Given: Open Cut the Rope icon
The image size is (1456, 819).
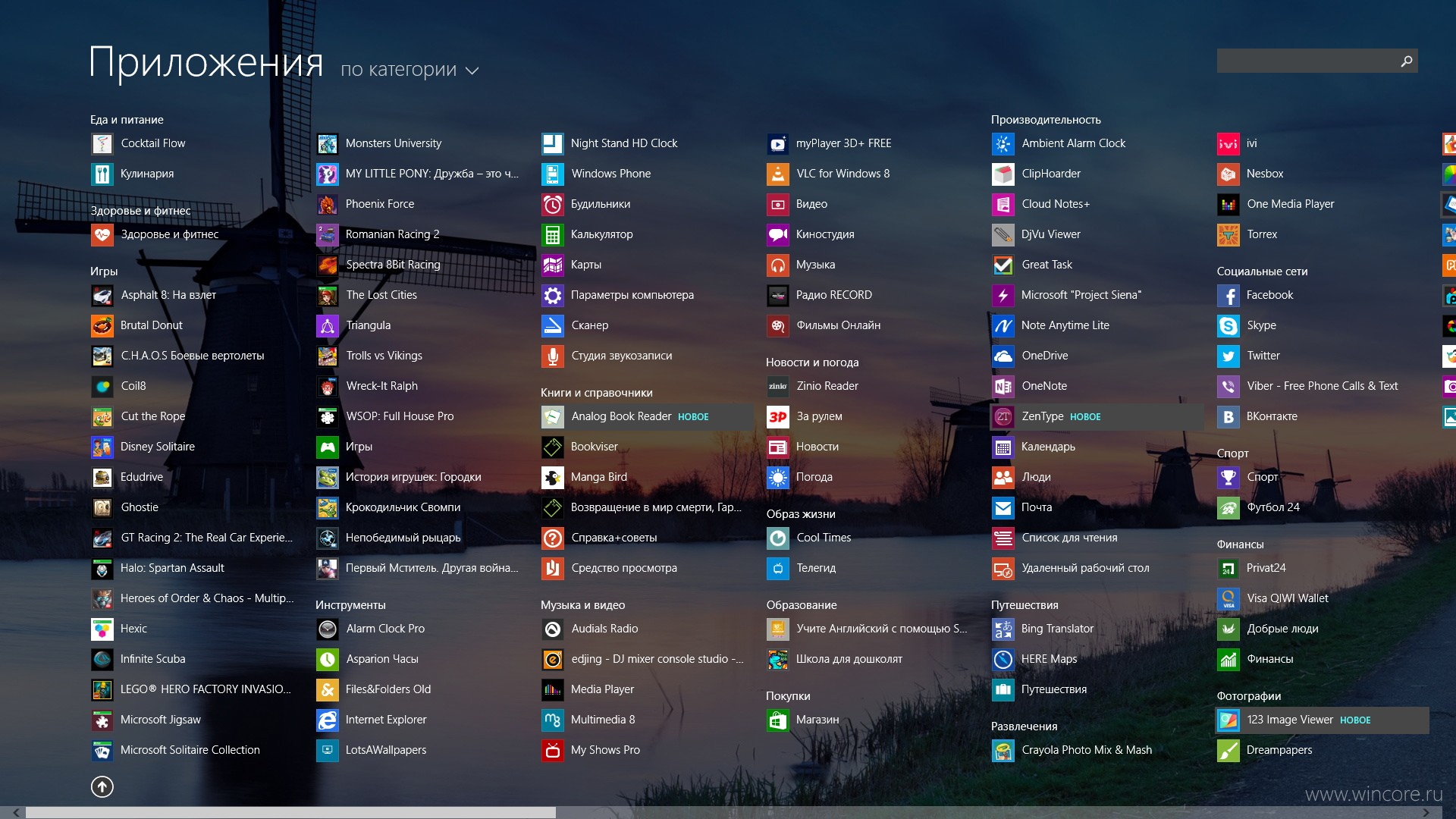Looking at the screenshot, I should coord(102,416).
